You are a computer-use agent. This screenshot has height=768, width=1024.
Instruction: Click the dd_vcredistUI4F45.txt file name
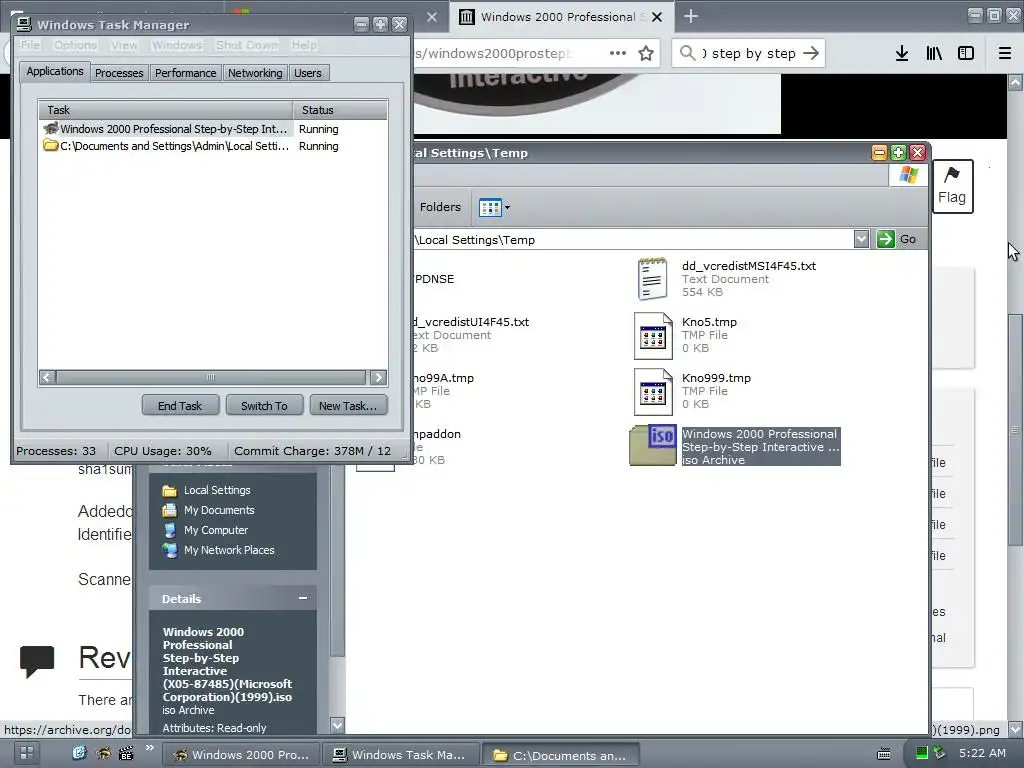coord(472,322)
